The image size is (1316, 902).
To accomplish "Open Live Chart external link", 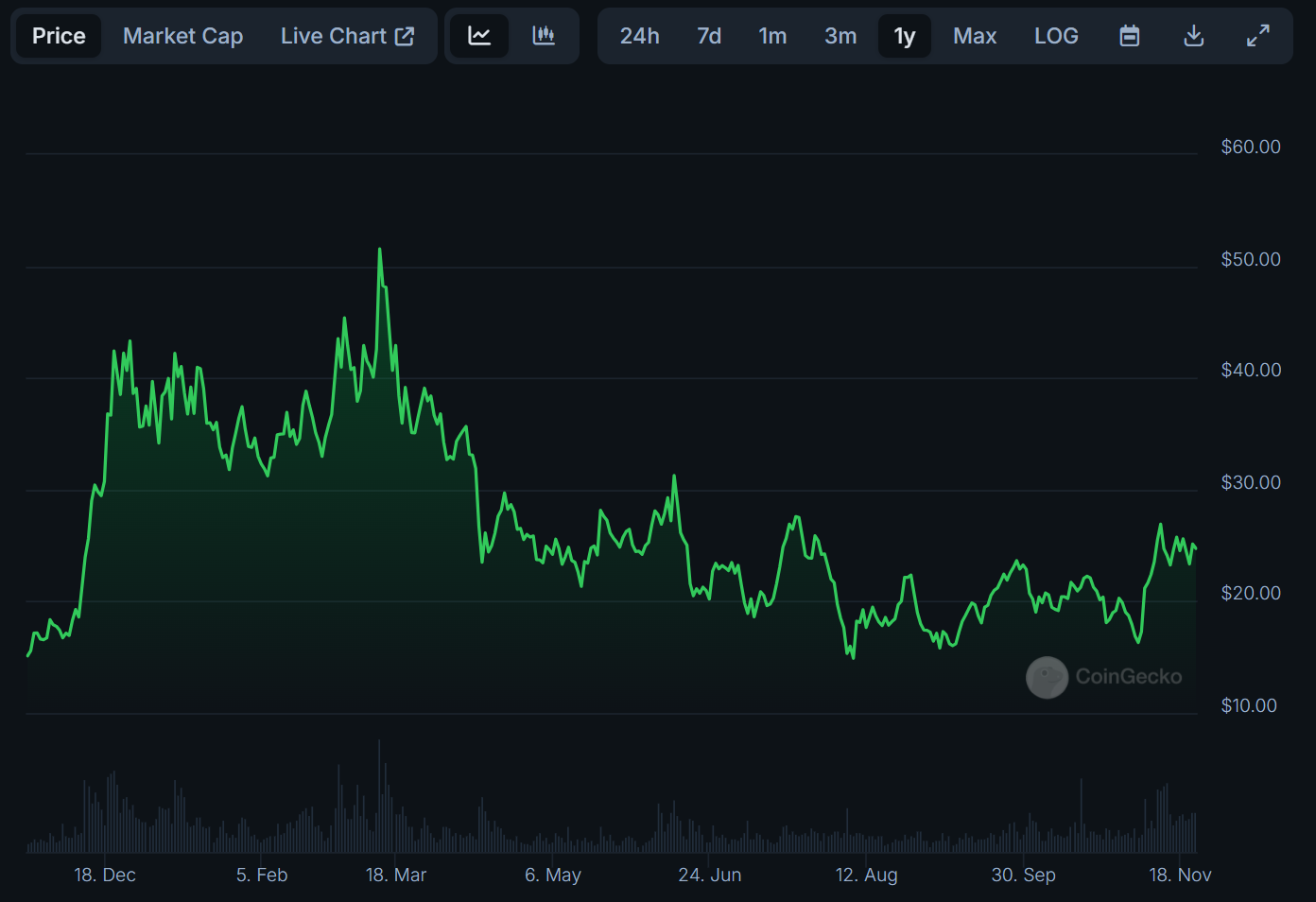I will (347, 36).
